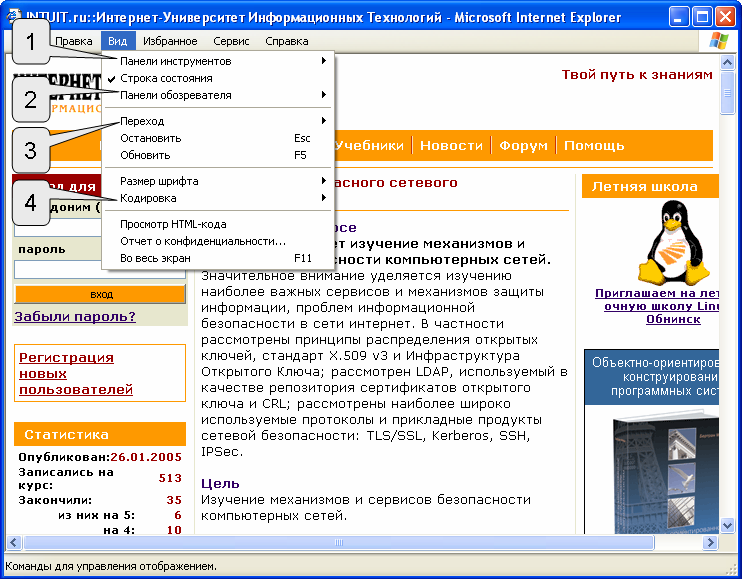Image resolution: width=742 pixels, height=579 pixels.
Task: Click the published date 26.01.2005
Action: point(146,457)
